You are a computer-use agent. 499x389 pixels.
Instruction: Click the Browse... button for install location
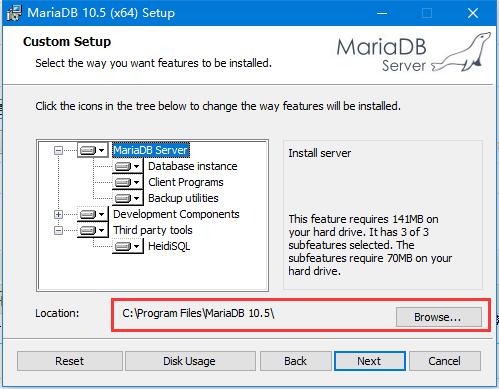(439, 317)
